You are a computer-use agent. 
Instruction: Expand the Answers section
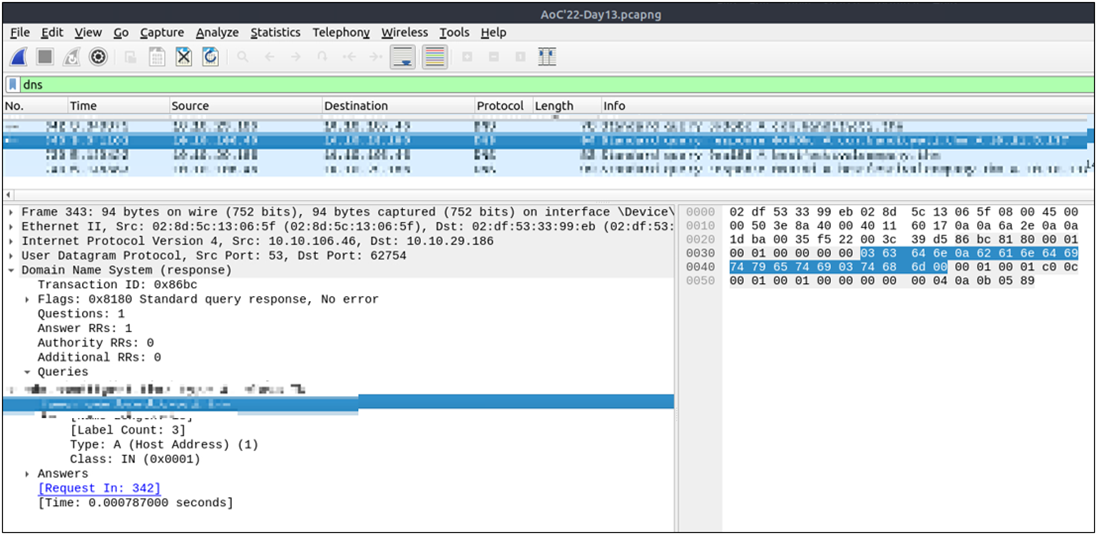pyautogui.click(x=27, y=474)
